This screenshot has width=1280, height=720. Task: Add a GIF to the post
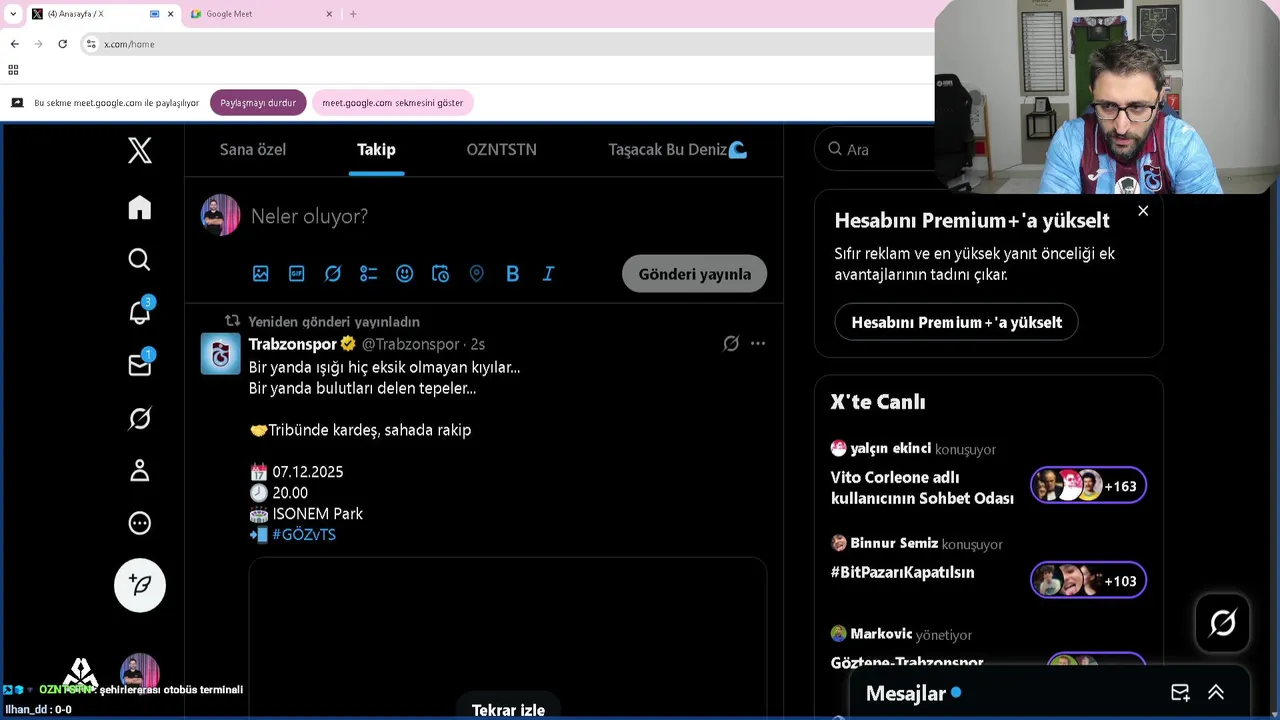297,273
